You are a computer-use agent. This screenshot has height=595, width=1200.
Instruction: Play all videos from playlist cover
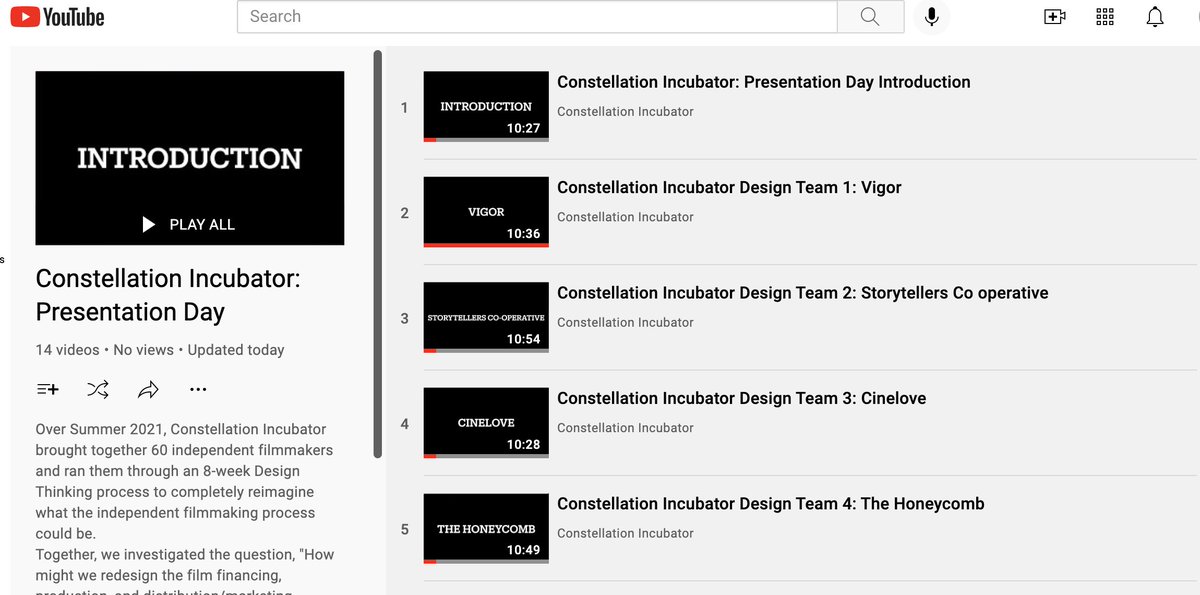(190, 225)
